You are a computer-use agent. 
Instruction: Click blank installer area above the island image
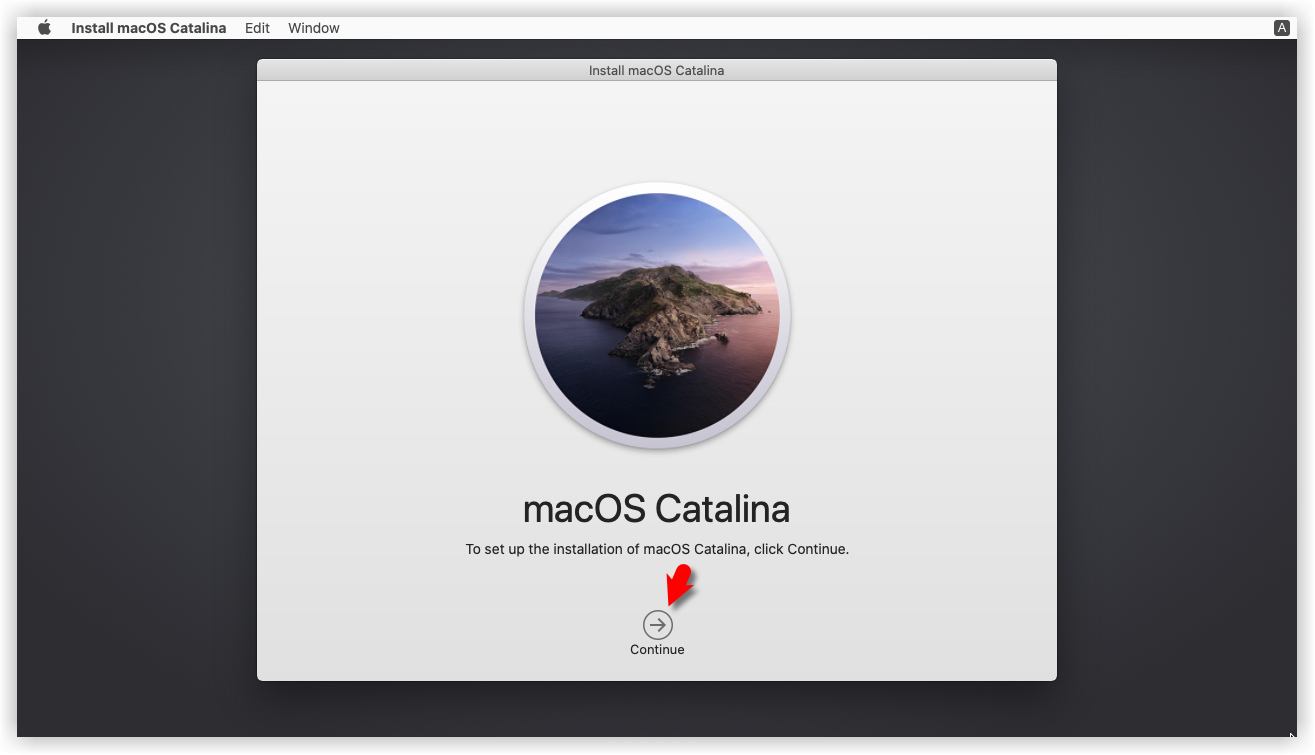point(657,130)
